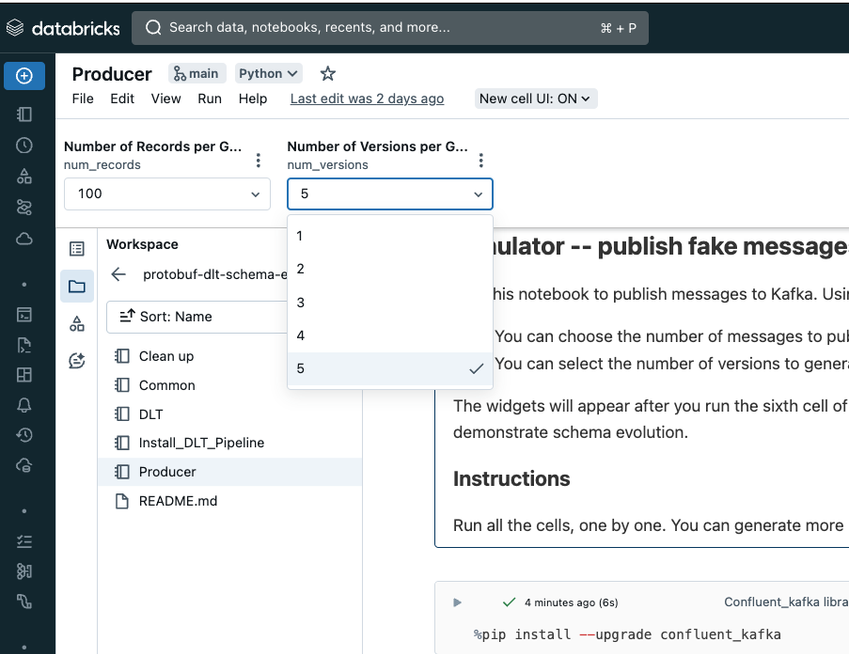
Task: Select option 2 in versions list
Action: tap(390, 269)
